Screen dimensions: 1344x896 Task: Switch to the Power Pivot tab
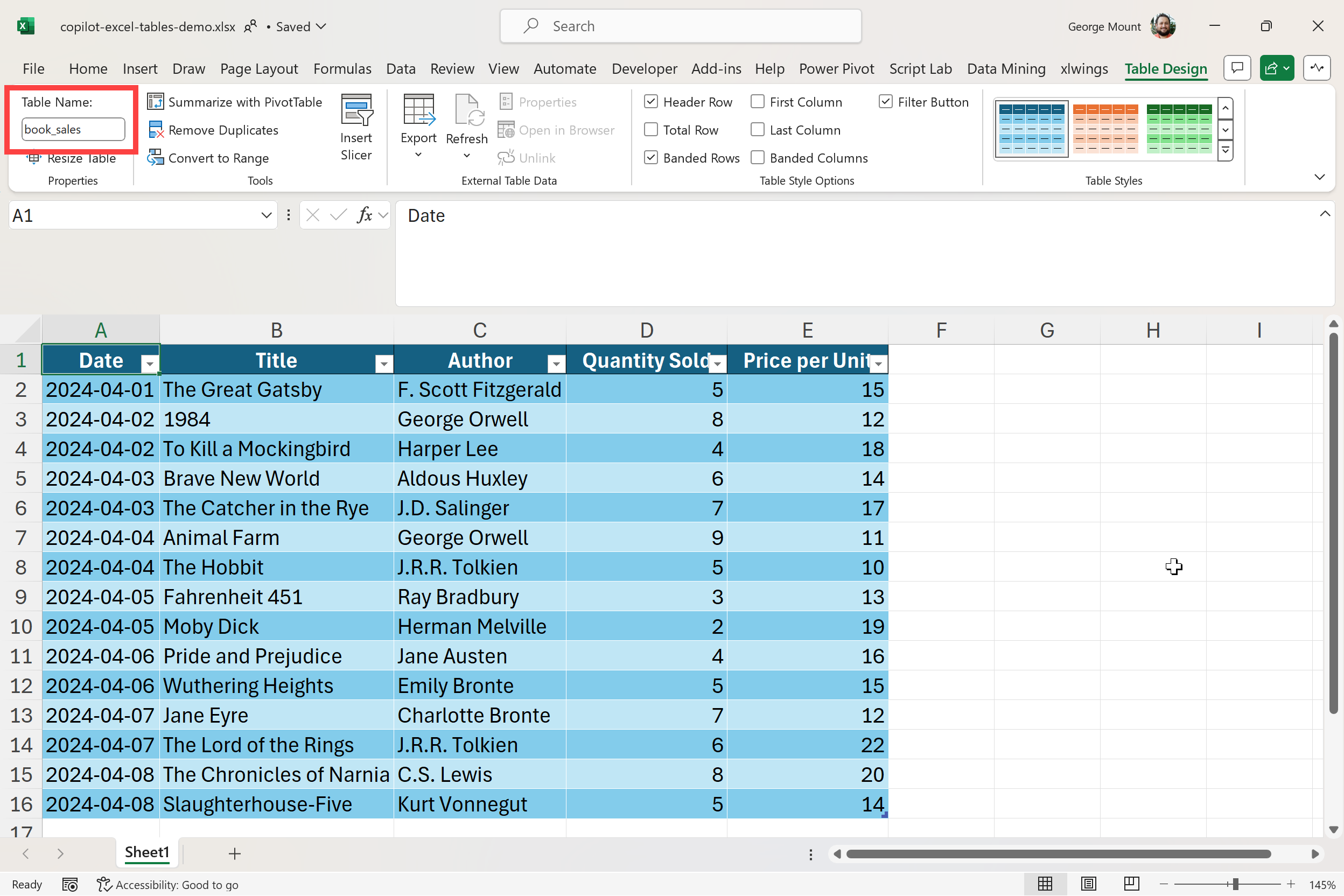(x=836, y=68)
